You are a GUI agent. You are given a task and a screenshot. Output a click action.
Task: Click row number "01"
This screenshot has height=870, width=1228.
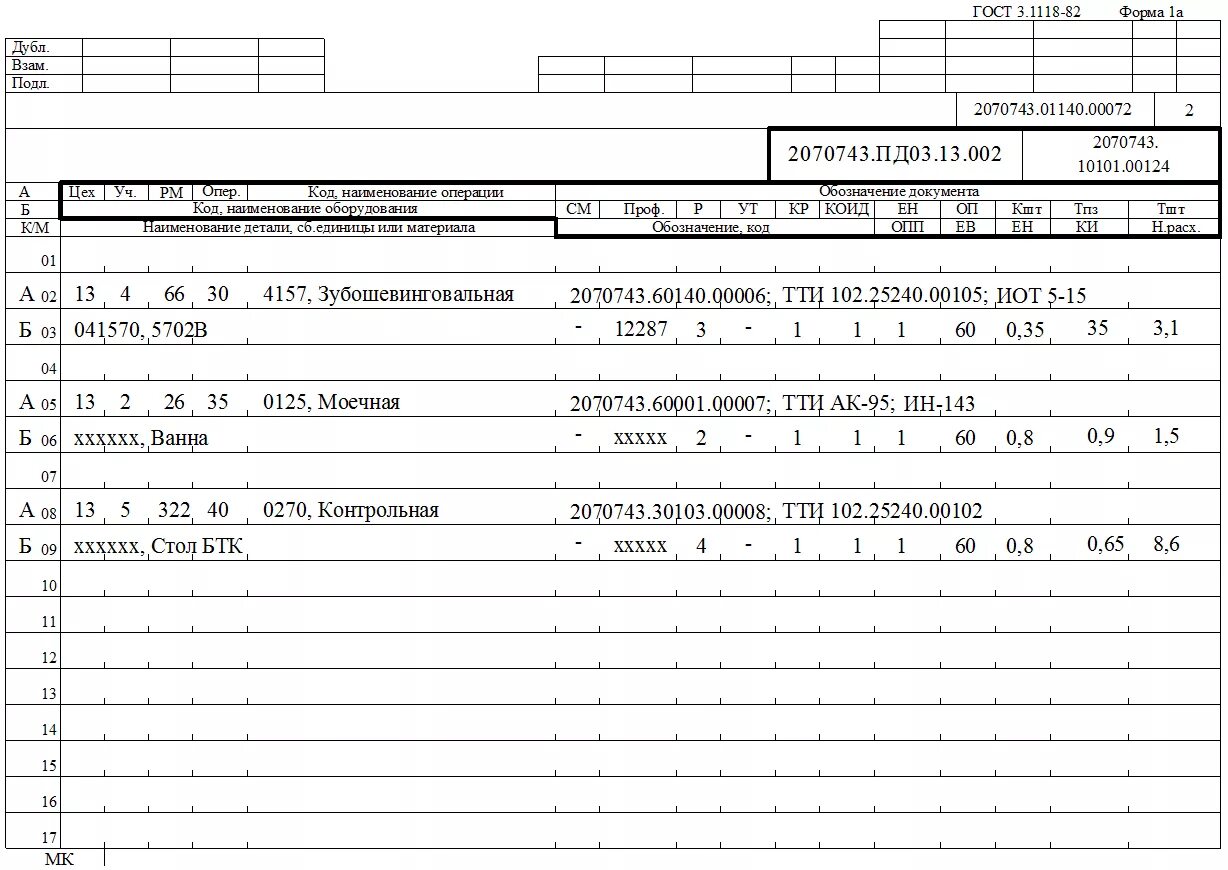(50, 262)
